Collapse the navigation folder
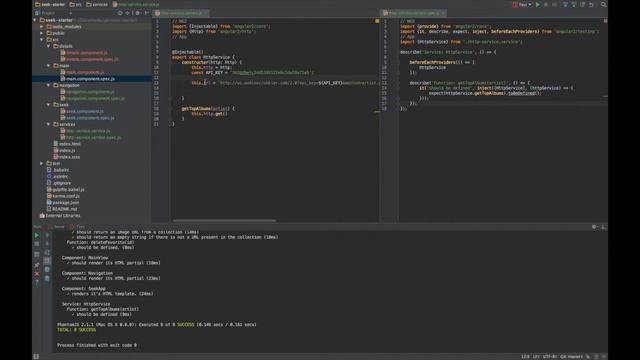Image resolution: width=640 pixels, height=360 pixels. click(49, 85)
